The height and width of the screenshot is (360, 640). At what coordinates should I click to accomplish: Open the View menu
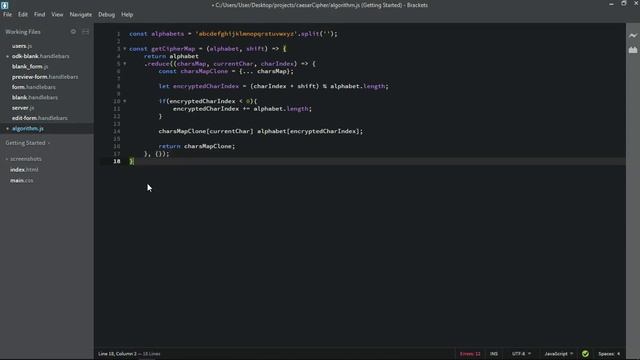click(x=57, y=14)
